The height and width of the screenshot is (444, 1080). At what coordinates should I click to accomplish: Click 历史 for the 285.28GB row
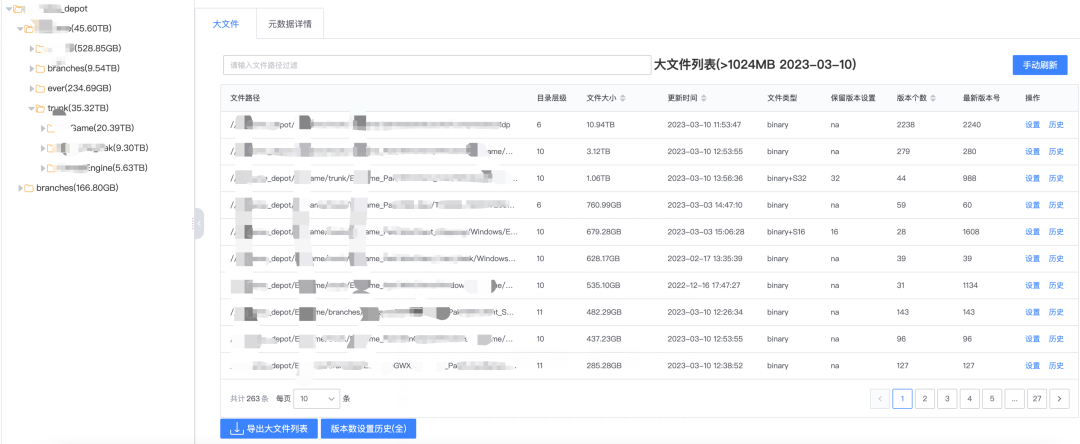tap(1056, 366)
